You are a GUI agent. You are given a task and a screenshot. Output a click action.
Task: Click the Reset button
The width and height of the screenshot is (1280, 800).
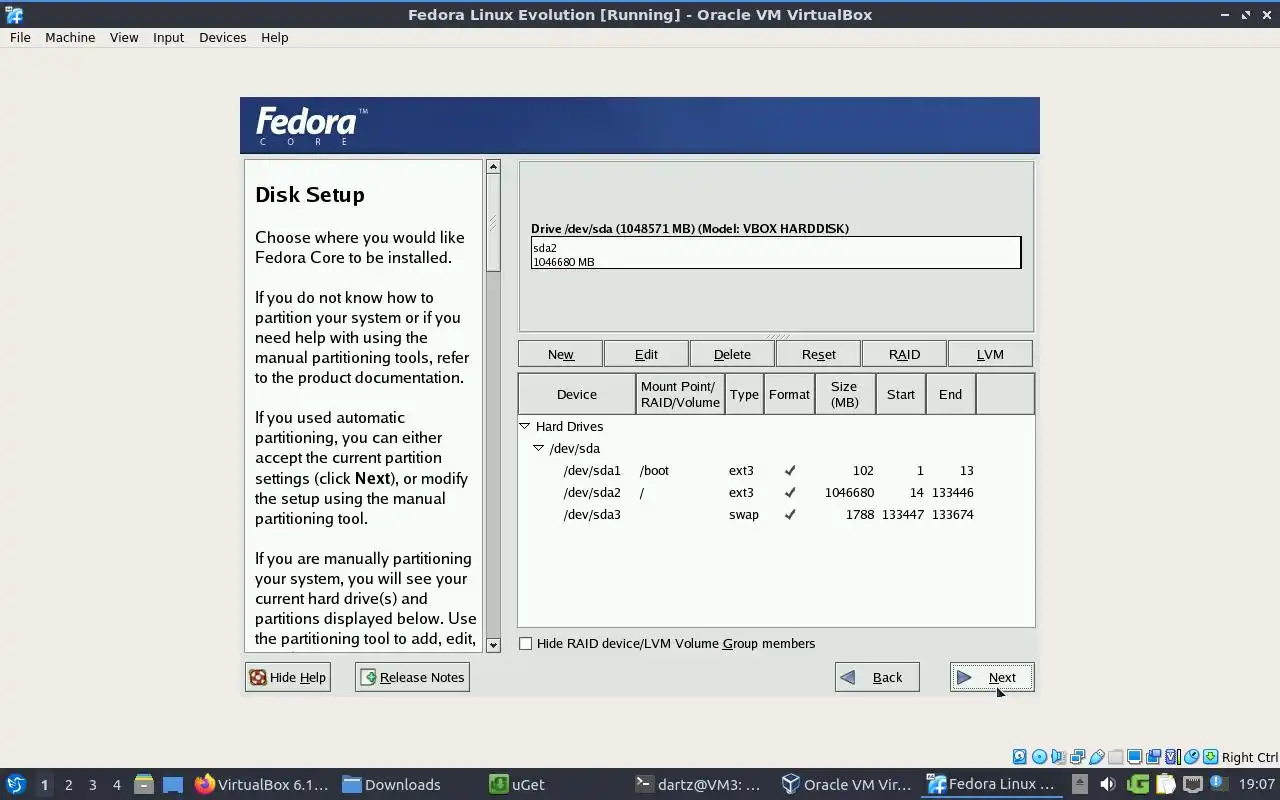point(818,354)
